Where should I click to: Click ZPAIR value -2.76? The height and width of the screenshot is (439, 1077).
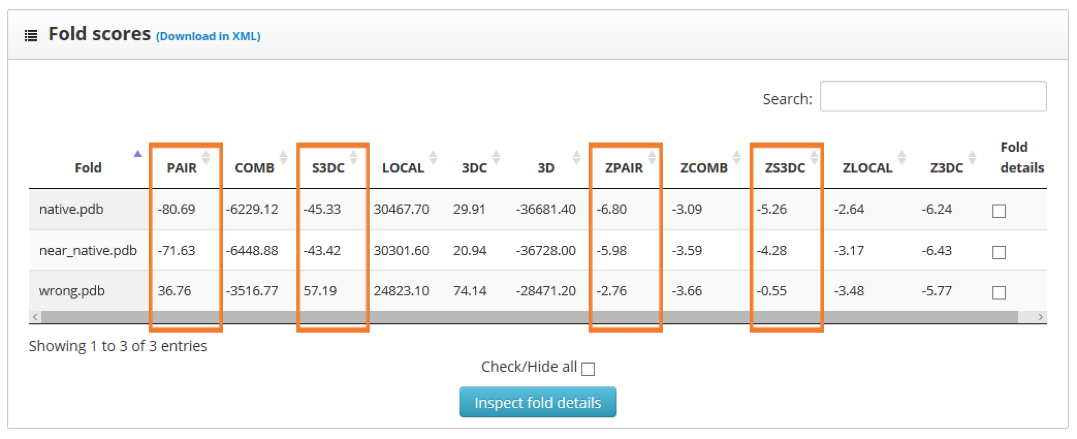pos(612,291)
